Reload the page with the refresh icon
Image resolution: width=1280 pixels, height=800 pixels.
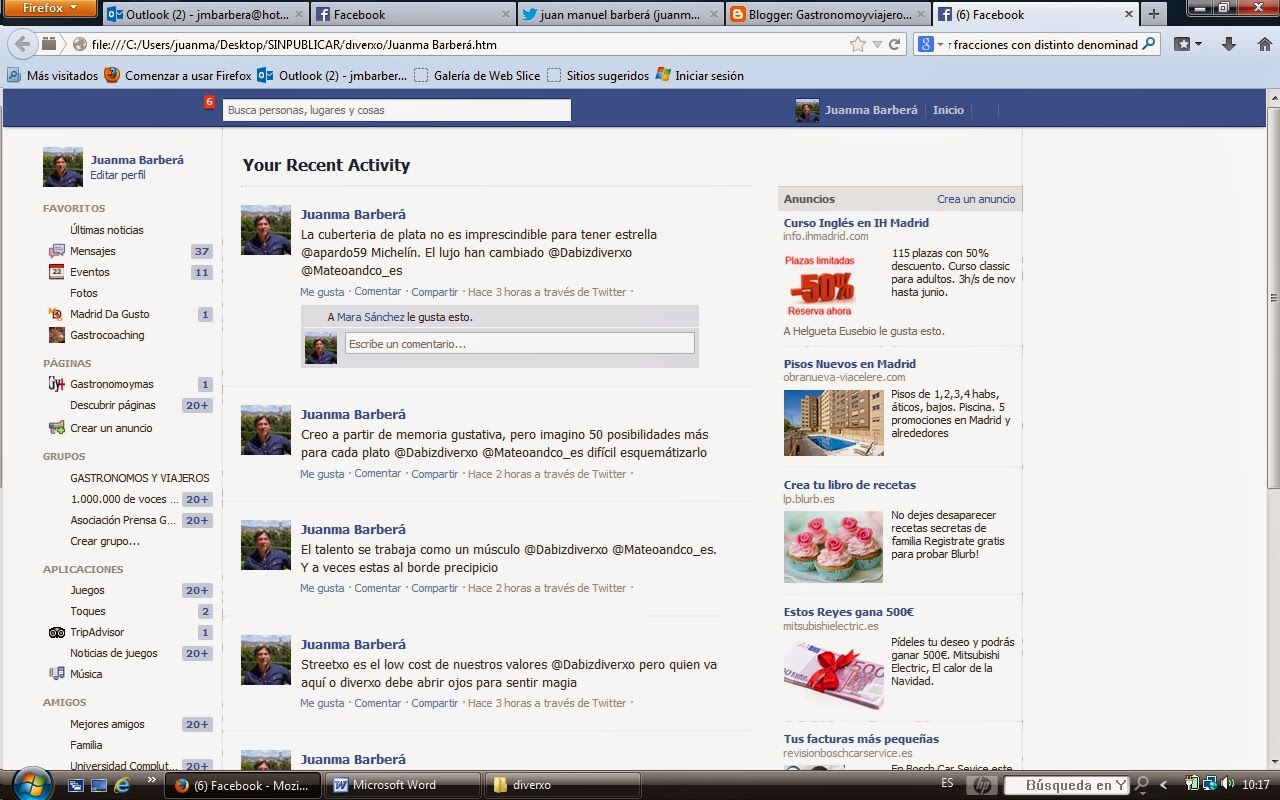click(895, 44)
